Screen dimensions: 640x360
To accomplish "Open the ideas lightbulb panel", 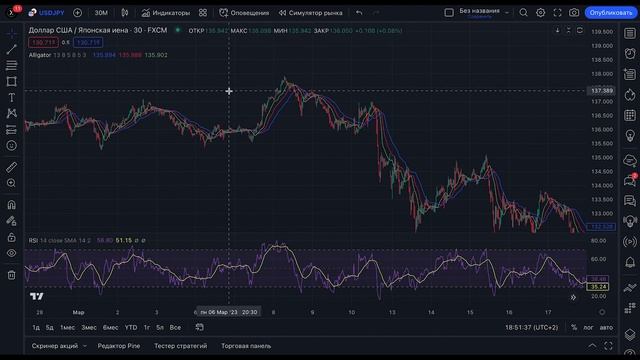I will [630, 136].
